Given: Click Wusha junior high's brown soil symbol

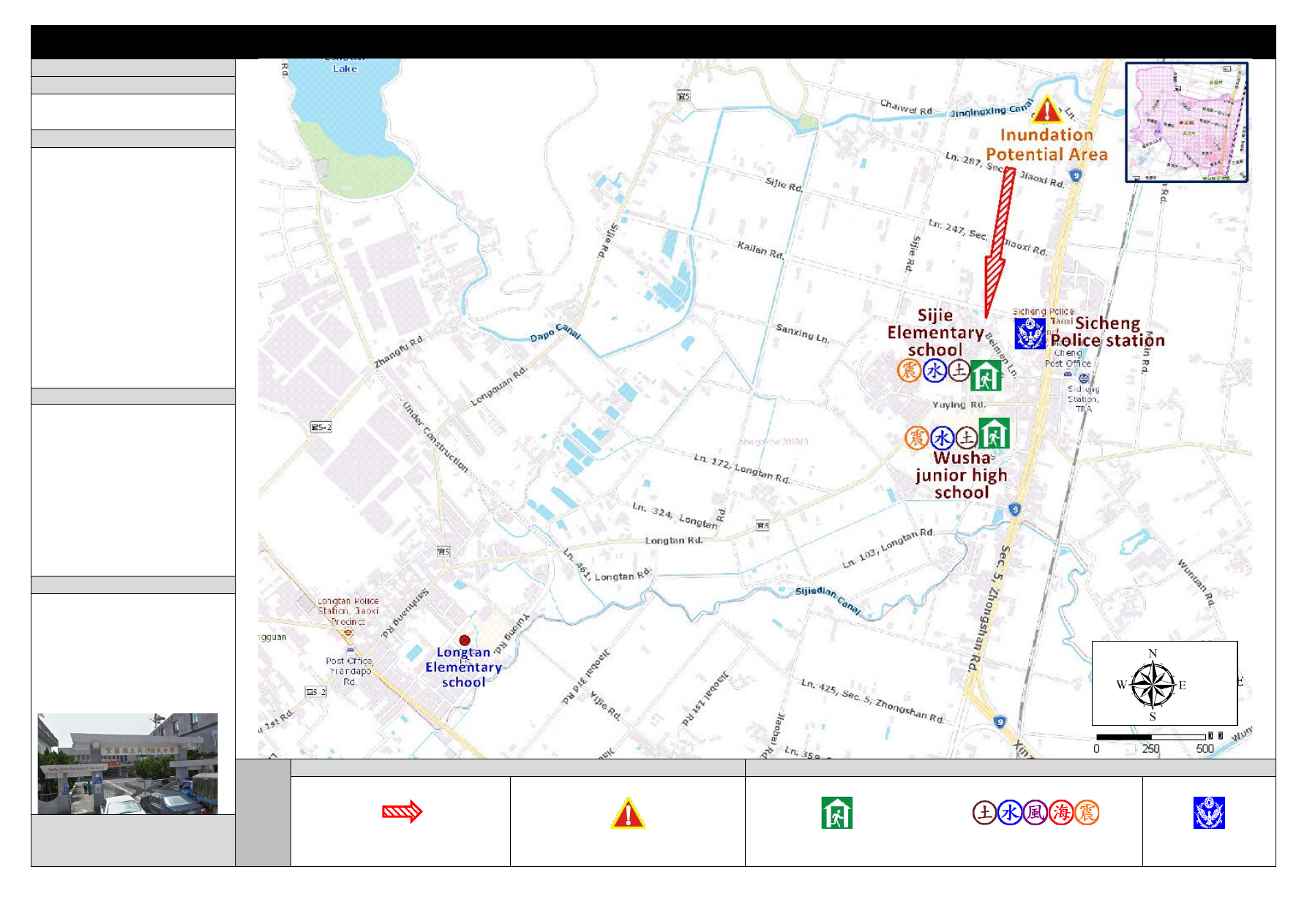Looking at the screenshot, I should 967,437.
